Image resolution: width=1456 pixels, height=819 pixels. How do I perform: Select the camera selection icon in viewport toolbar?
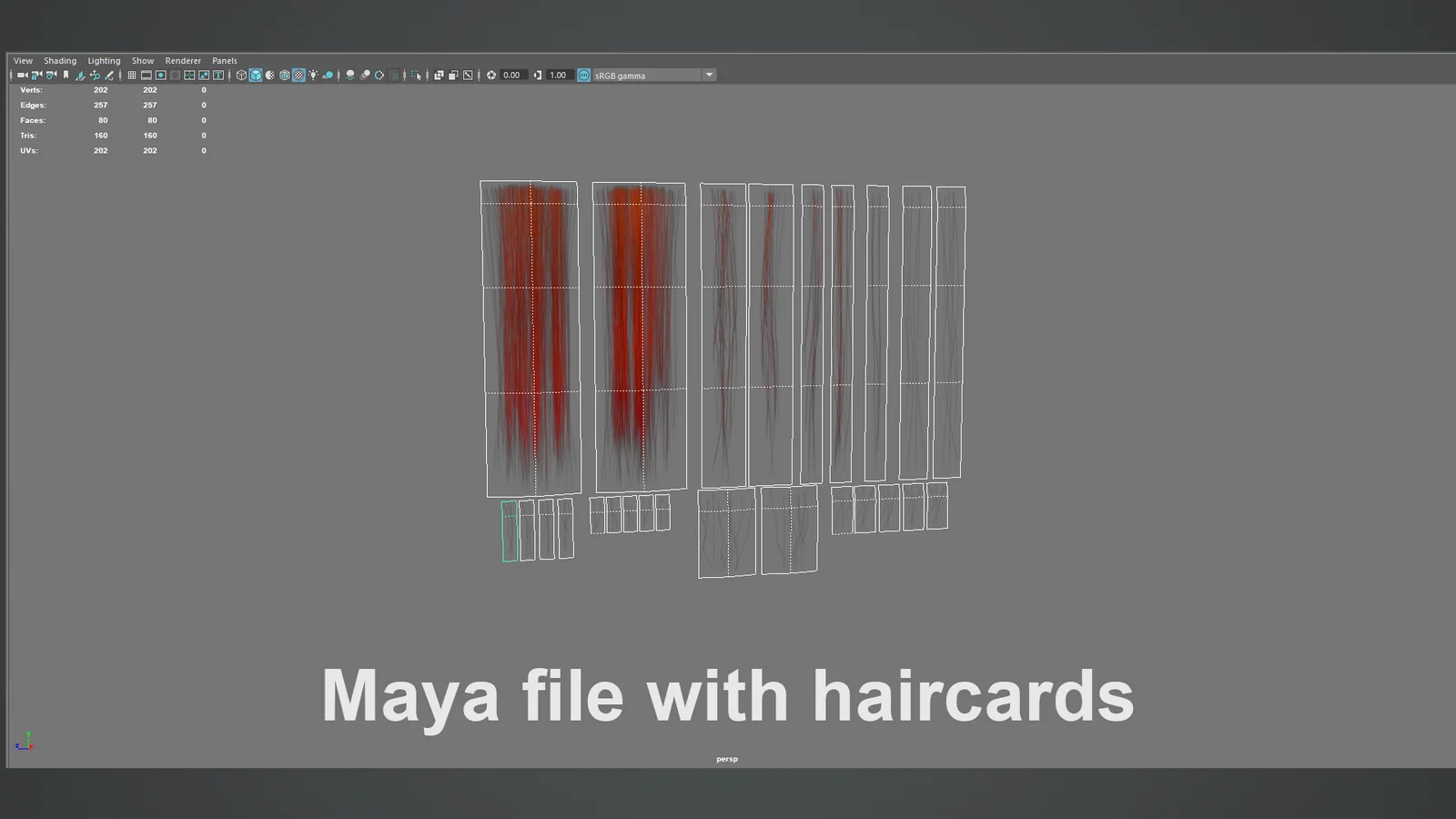(23, 76)
